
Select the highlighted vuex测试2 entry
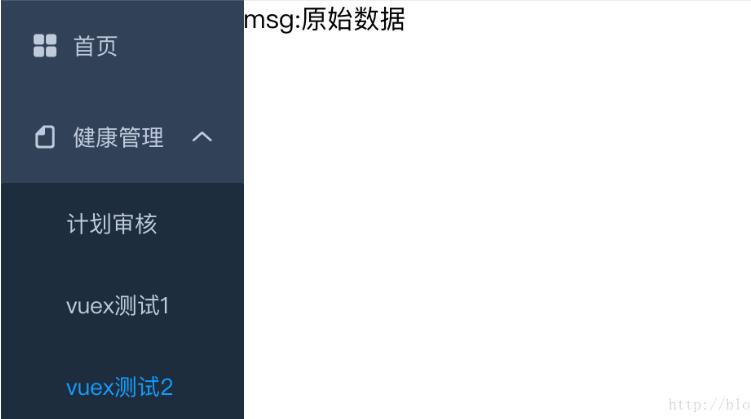[123, 387]
